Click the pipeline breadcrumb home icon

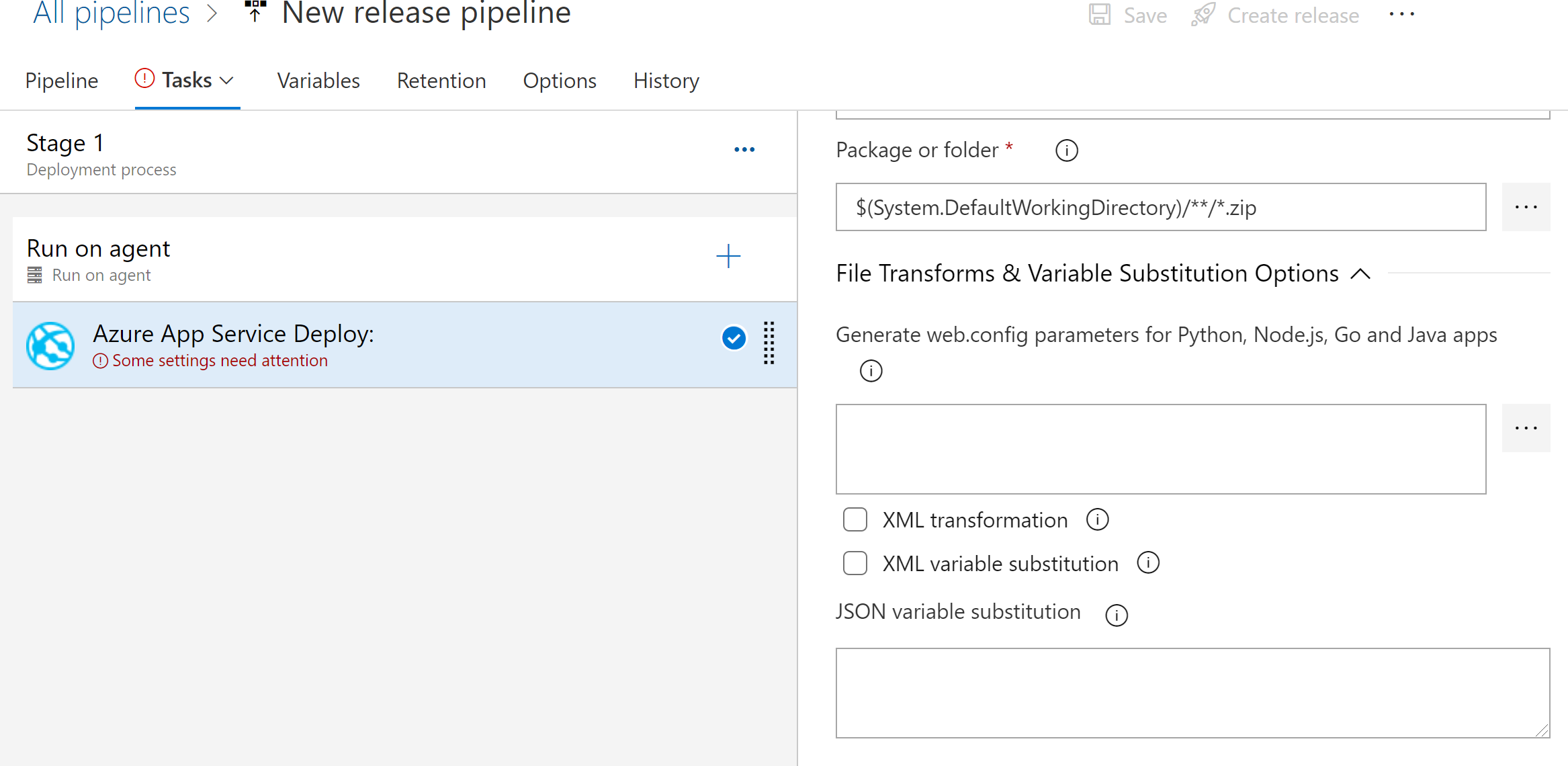click(255, 13)
